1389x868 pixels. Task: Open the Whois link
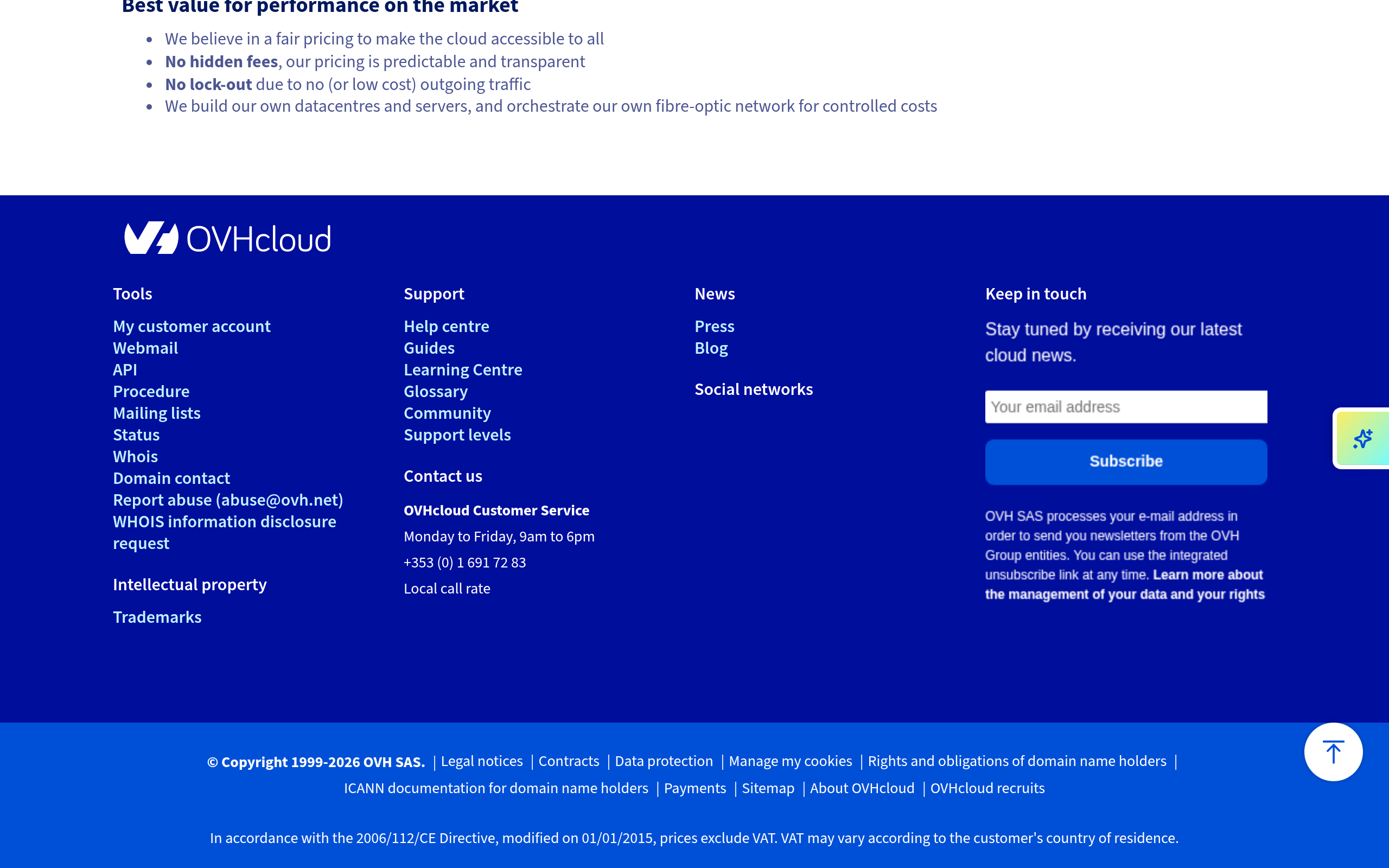[x=136, y=456]
